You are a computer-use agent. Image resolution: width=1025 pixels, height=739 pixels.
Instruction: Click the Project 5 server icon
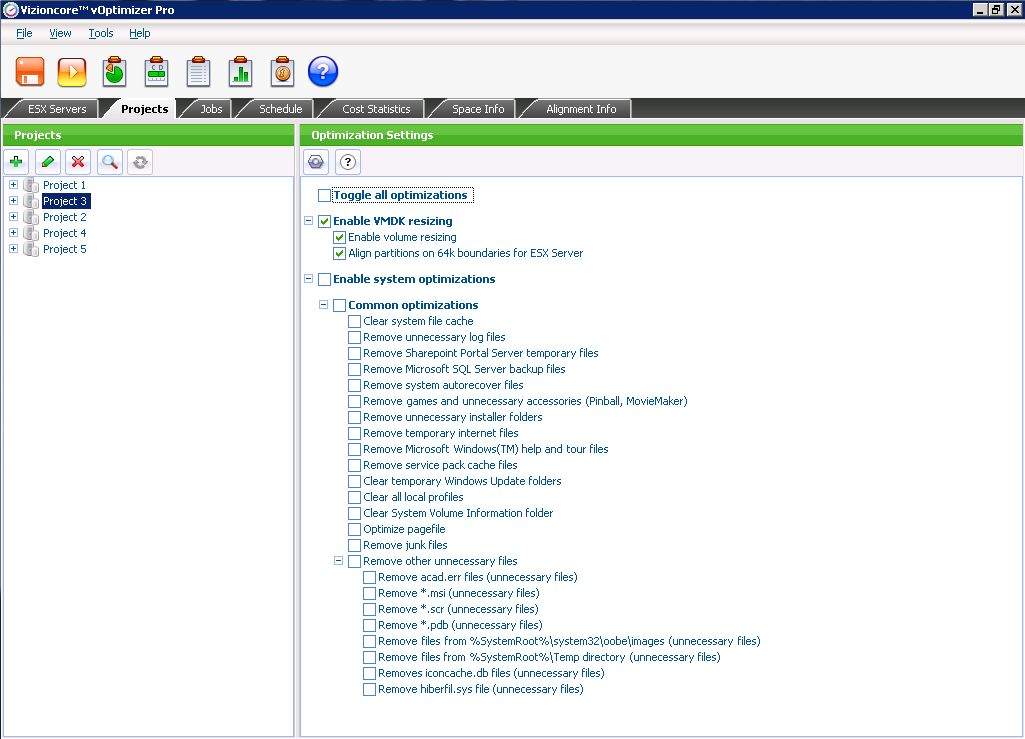click(x=31, y=249)
